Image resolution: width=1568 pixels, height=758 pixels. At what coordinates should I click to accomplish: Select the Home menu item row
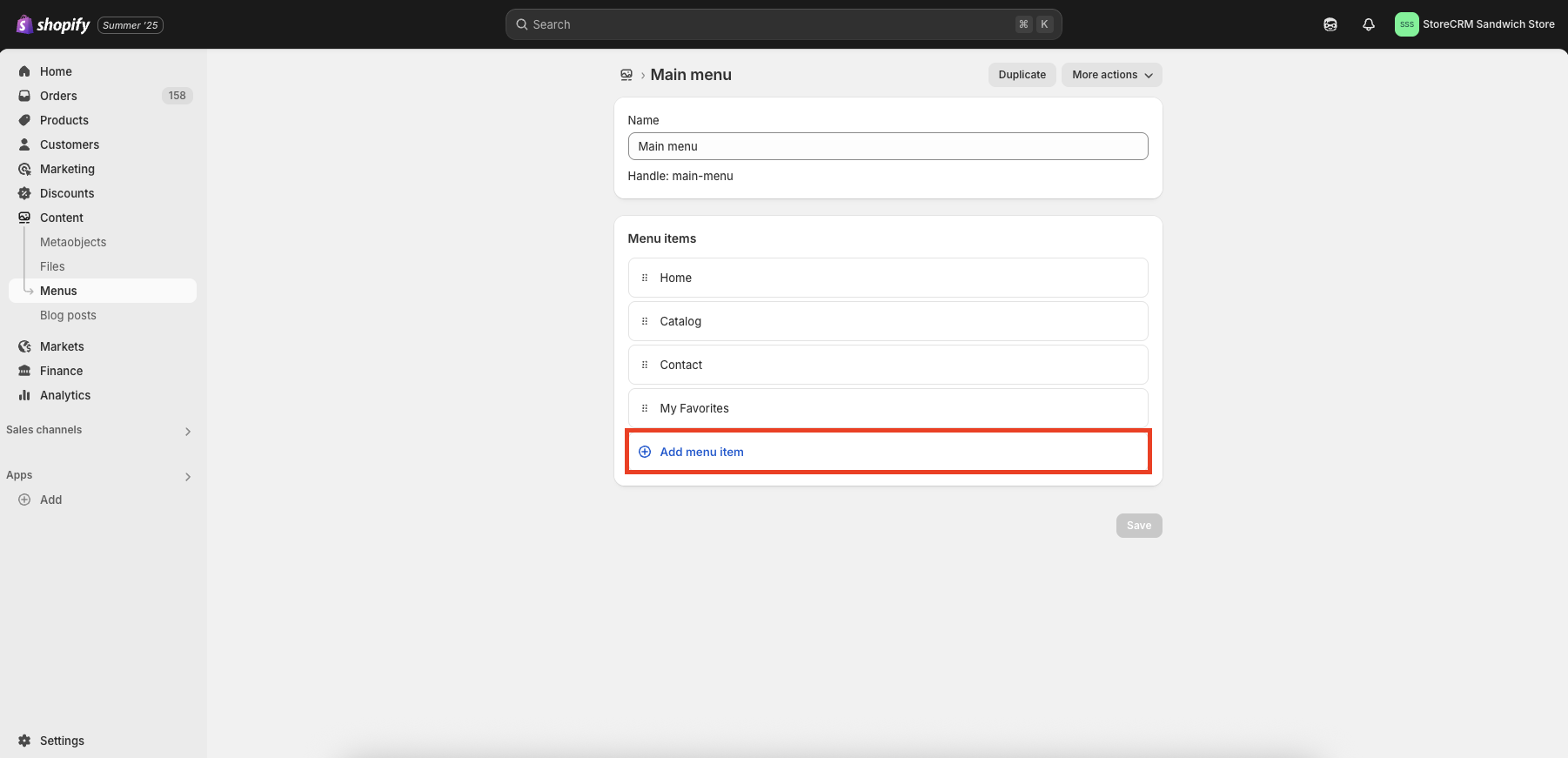pos(888,278)
